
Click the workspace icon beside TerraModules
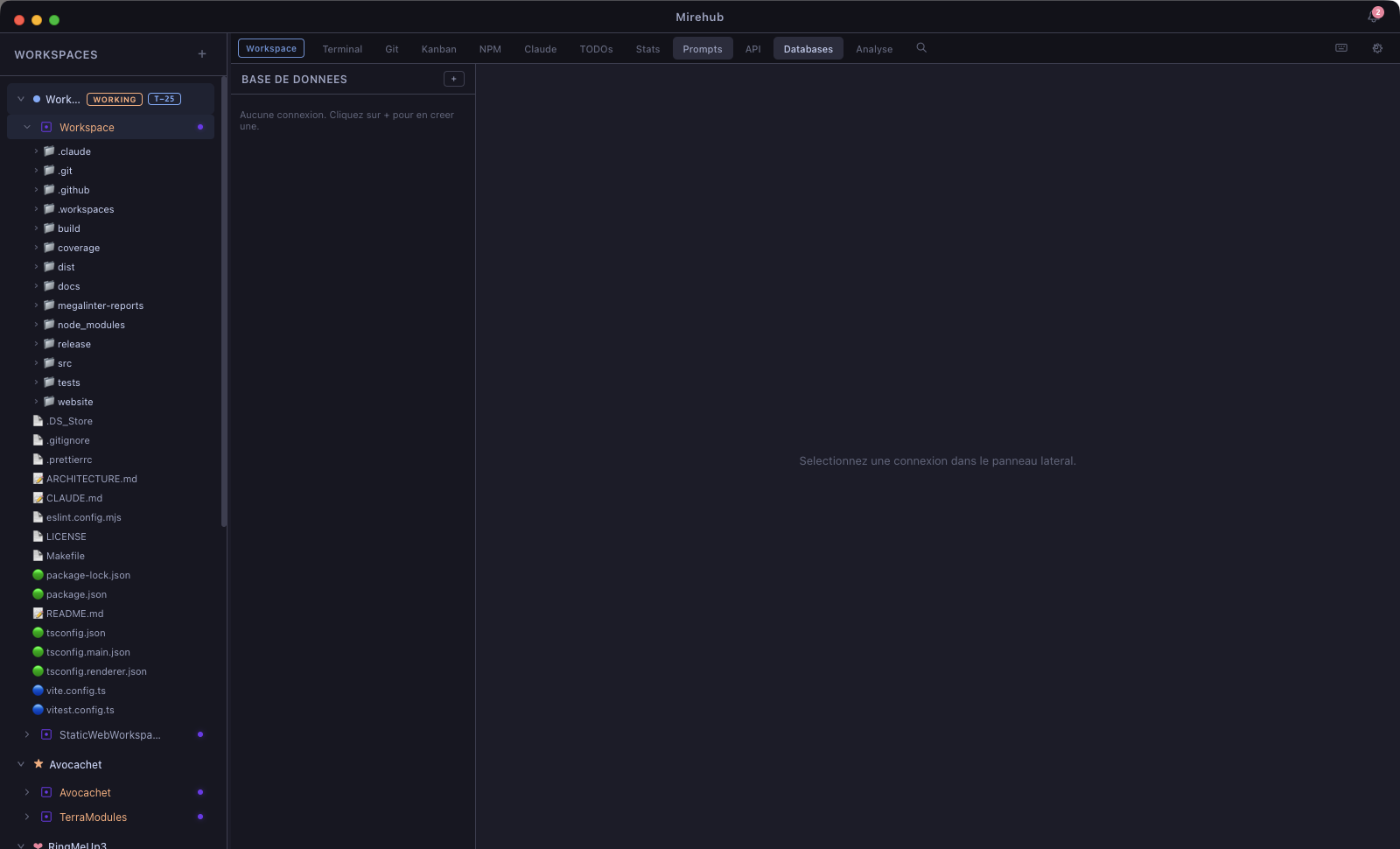45,817
